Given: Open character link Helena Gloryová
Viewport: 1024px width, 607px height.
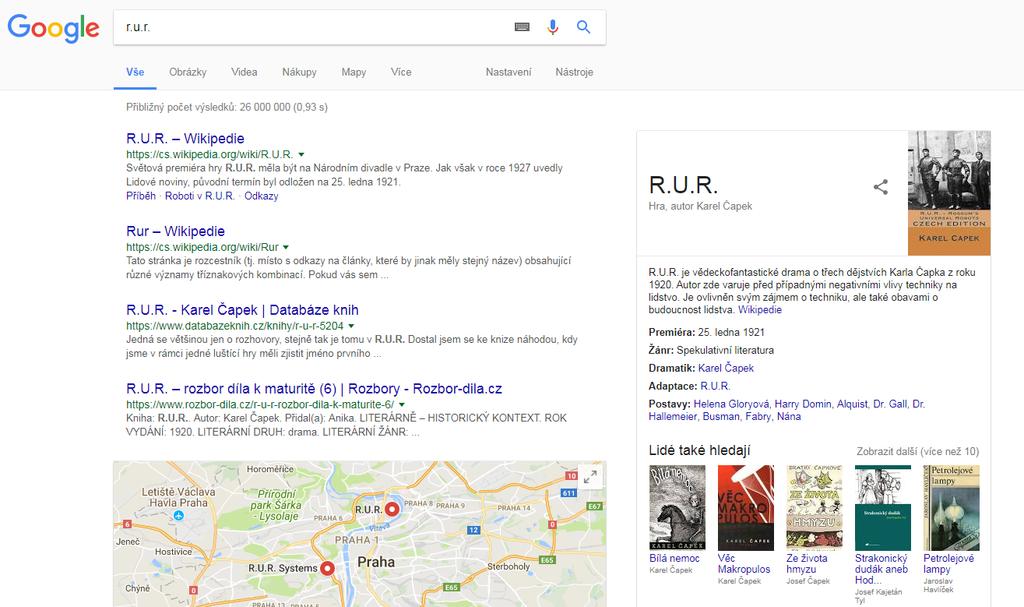Looking at the screenshot, I should [731, 404].
